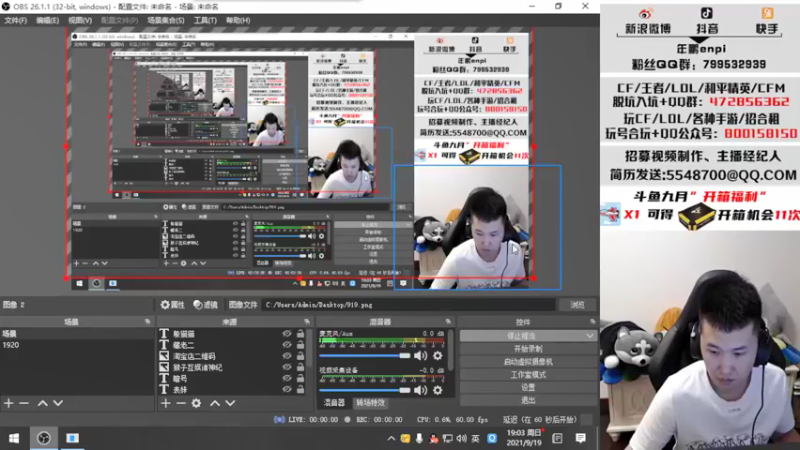Screen dimensions: 800x450
Task: Click the 浏览 browse button
Action: (577, 305)
